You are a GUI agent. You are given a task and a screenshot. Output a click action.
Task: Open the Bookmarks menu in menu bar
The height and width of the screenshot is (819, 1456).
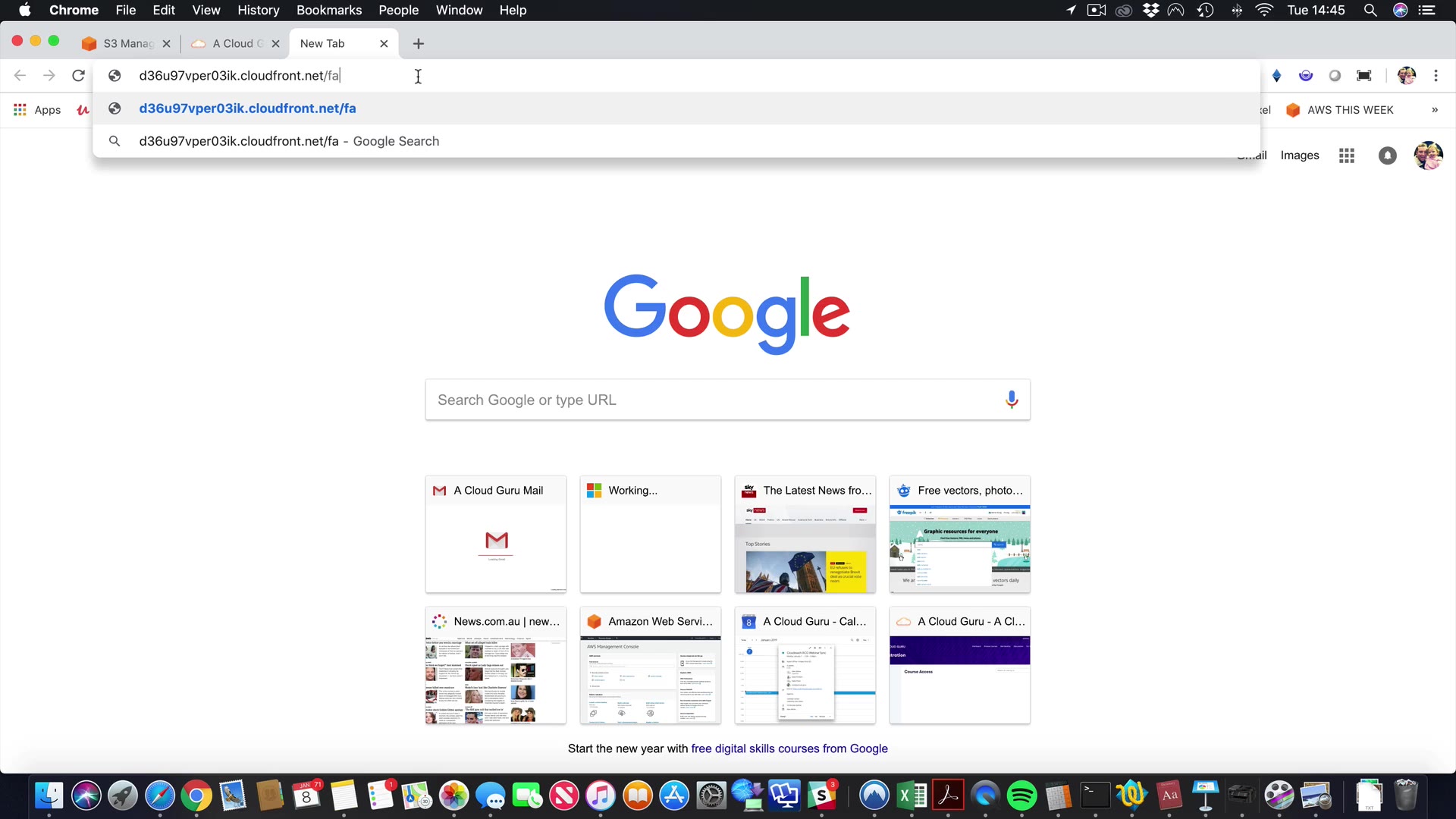point(328,11)
